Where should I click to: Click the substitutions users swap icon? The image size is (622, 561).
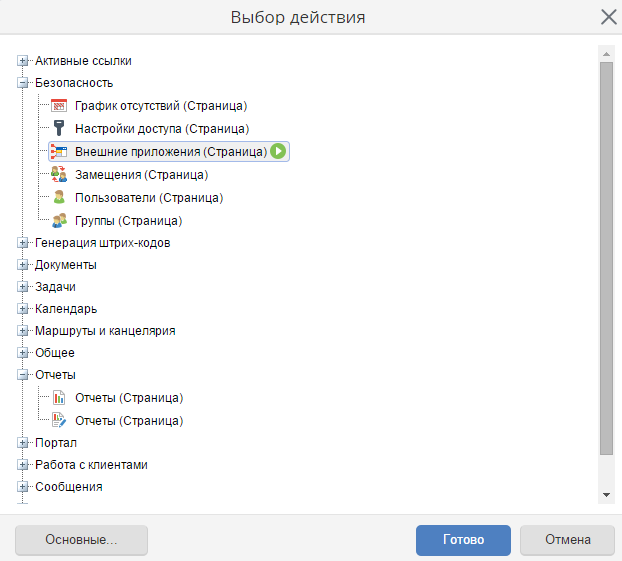tap(59, 174)
